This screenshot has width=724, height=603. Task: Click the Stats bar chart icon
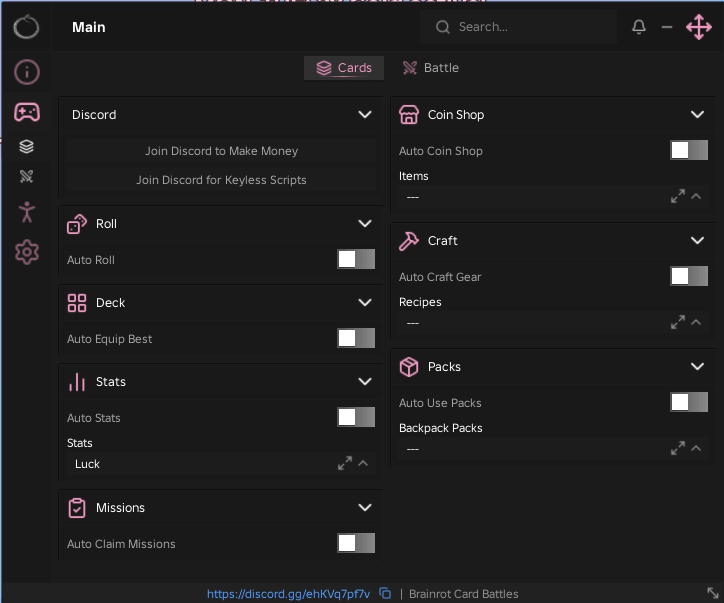(x=77, y=382)
